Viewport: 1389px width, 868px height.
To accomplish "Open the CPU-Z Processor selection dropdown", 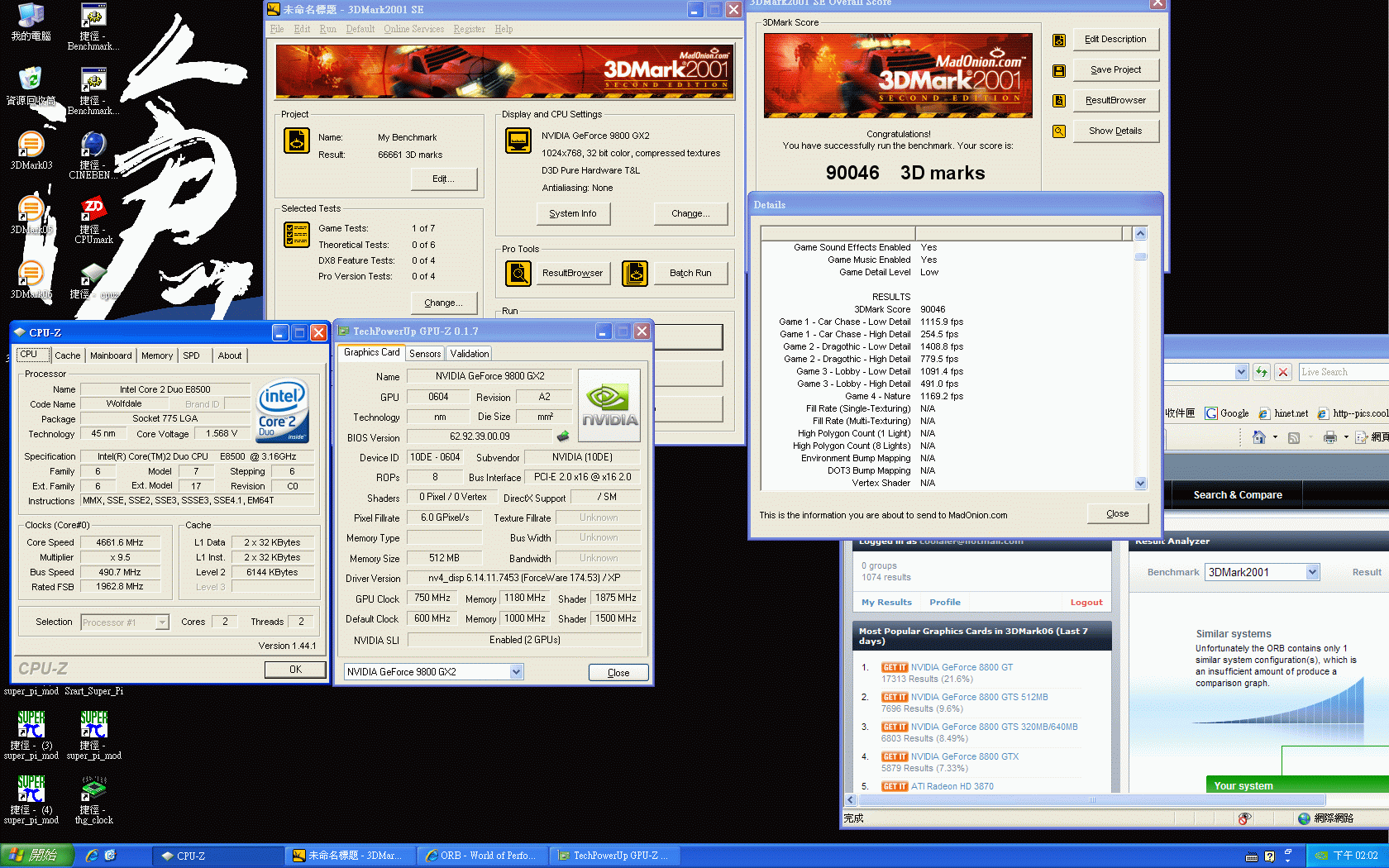I will point(162,622).
